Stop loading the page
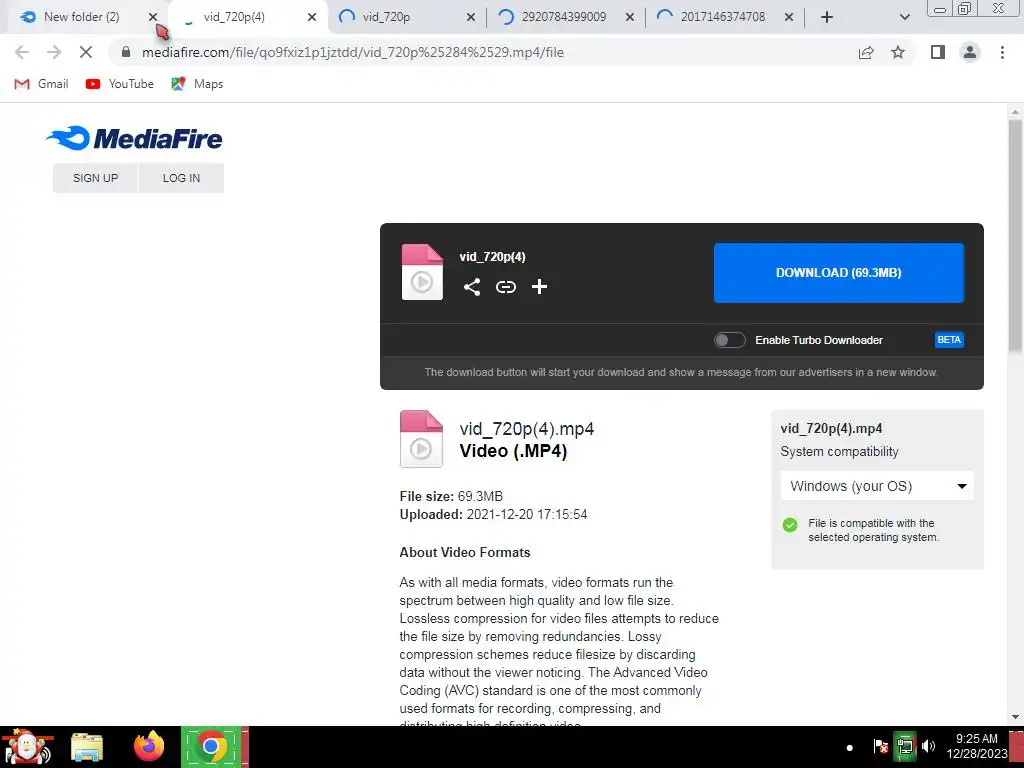 pyautogui.click(x=86, y=52)
